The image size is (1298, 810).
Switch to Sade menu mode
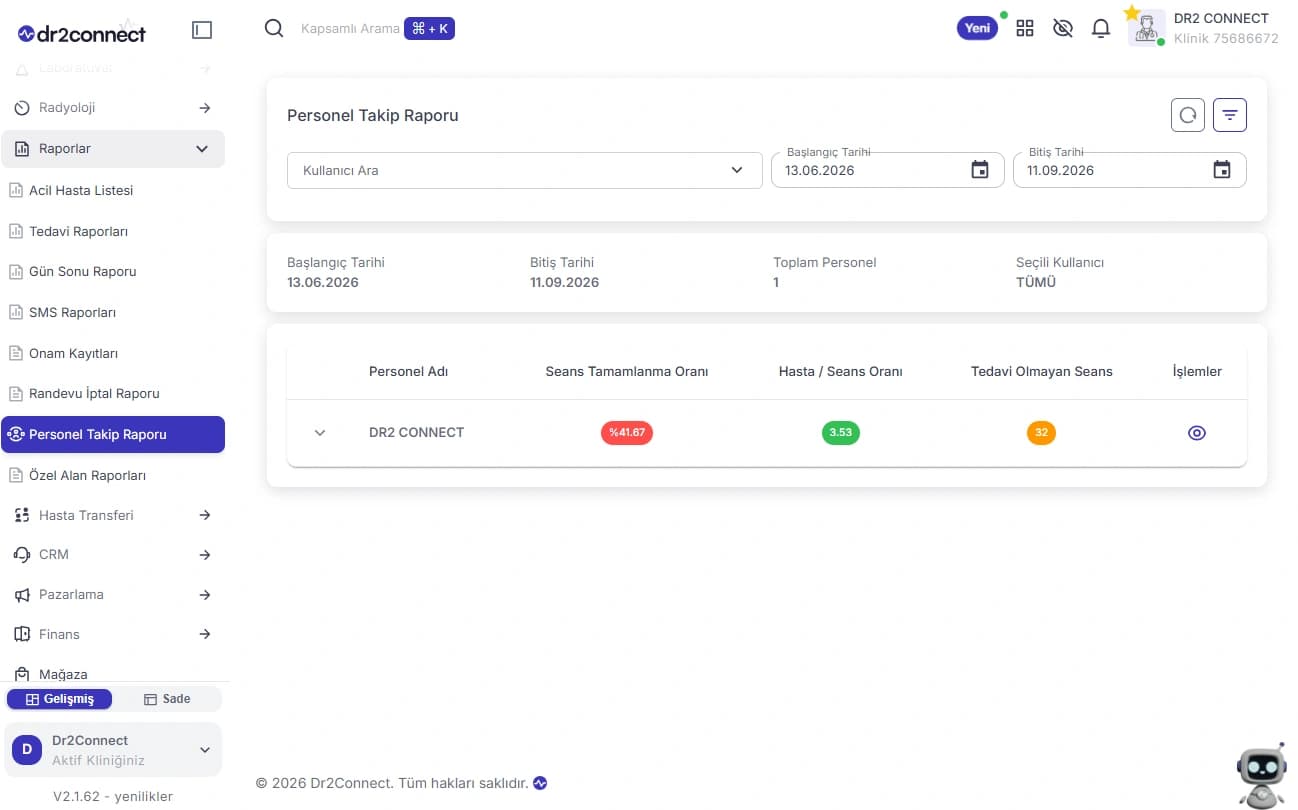(167, 699)
